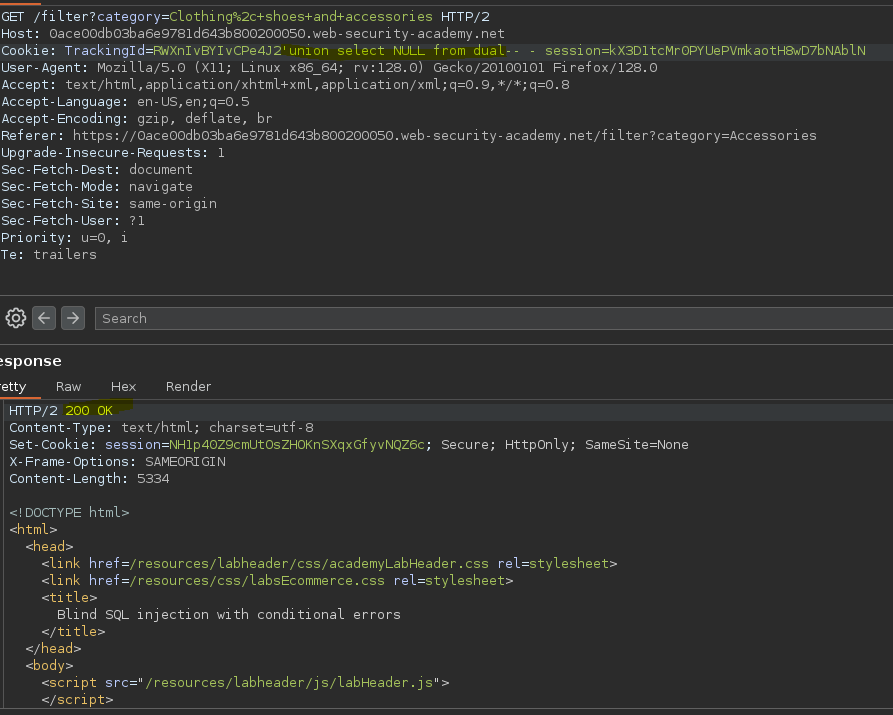Click the request session cookie value
Viewport: 893px width, 715px height.
point(738,51)
